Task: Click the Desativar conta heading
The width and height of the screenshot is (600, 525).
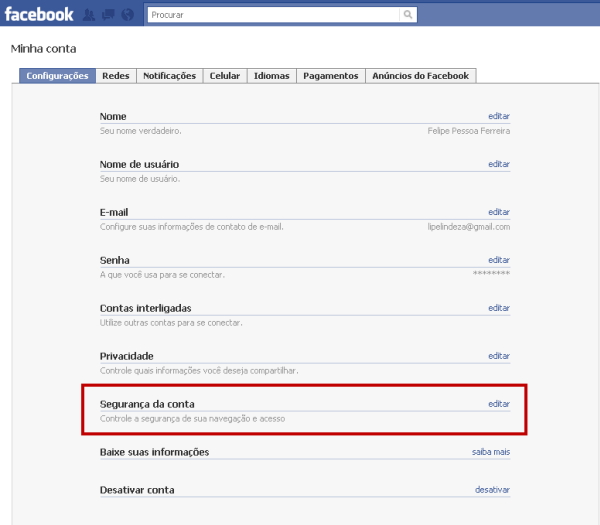Action: [x=137, y=490]
